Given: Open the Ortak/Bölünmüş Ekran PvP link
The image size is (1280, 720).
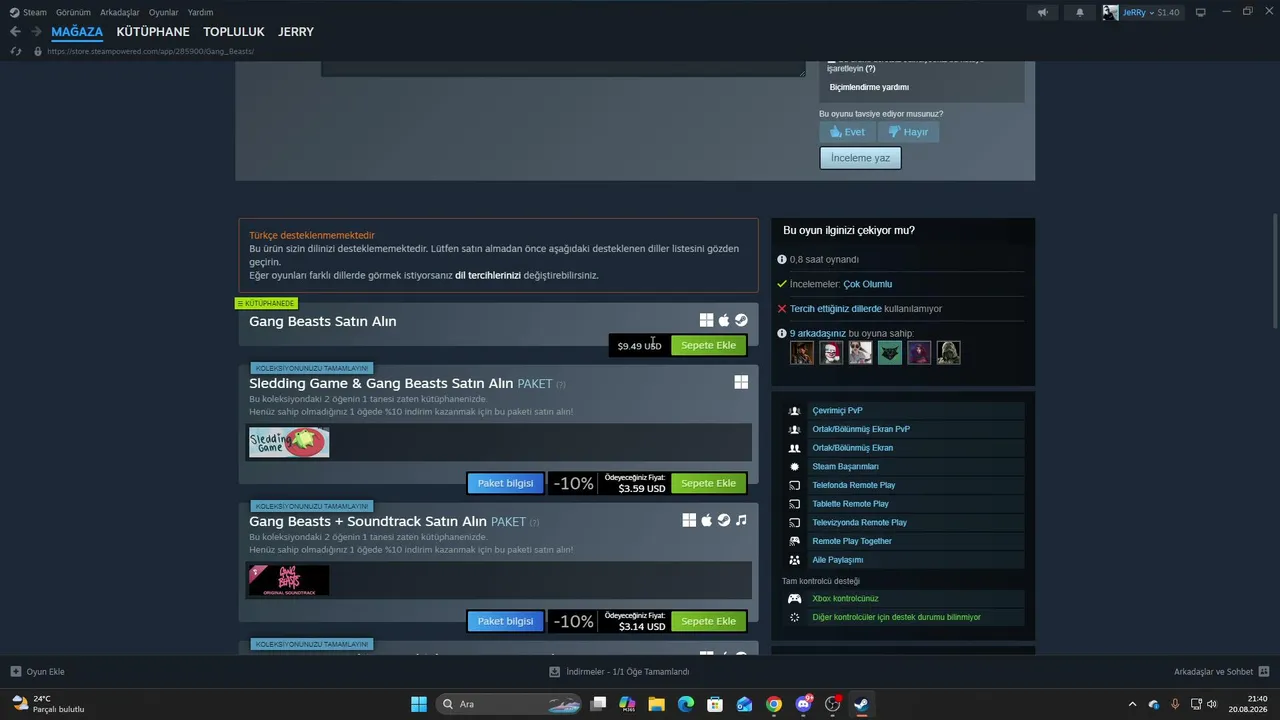Looking at the screenshot, I should tap(861, 429).
